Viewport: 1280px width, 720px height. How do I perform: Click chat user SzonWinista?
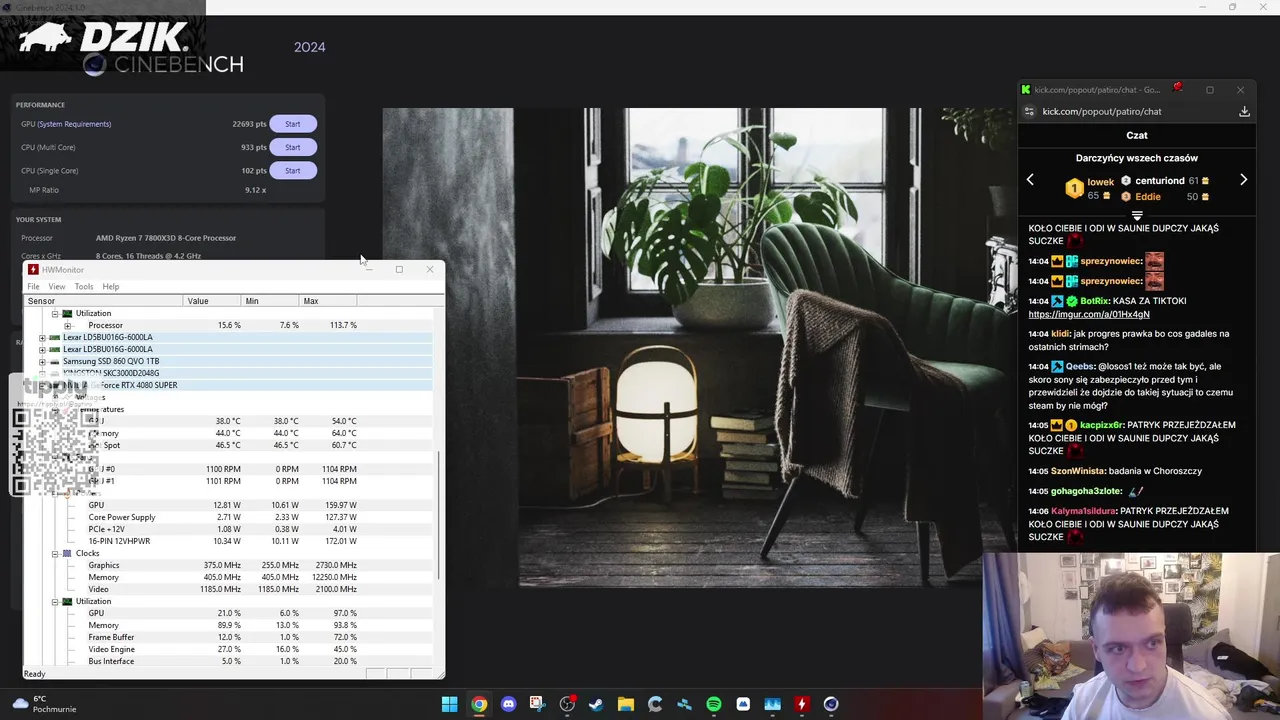1077,471
